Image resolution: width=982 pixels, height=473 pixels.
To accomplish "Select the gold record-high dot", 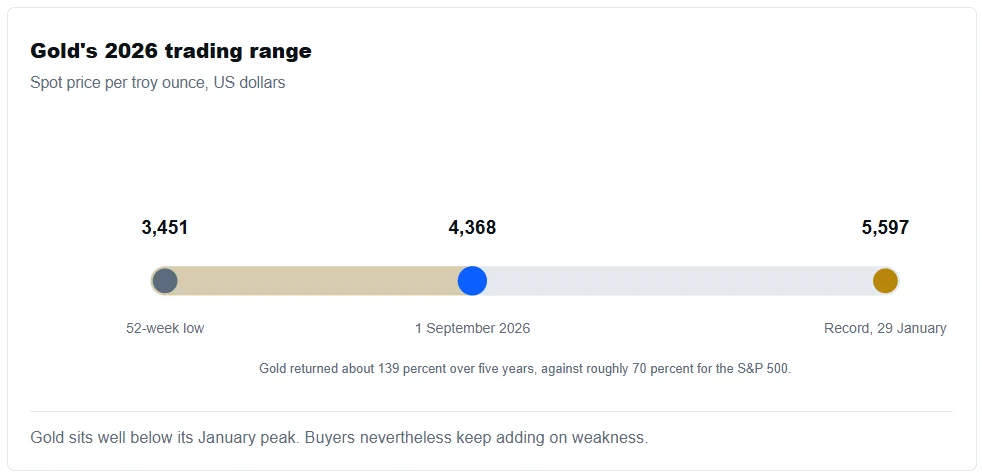I will point(885,281).
